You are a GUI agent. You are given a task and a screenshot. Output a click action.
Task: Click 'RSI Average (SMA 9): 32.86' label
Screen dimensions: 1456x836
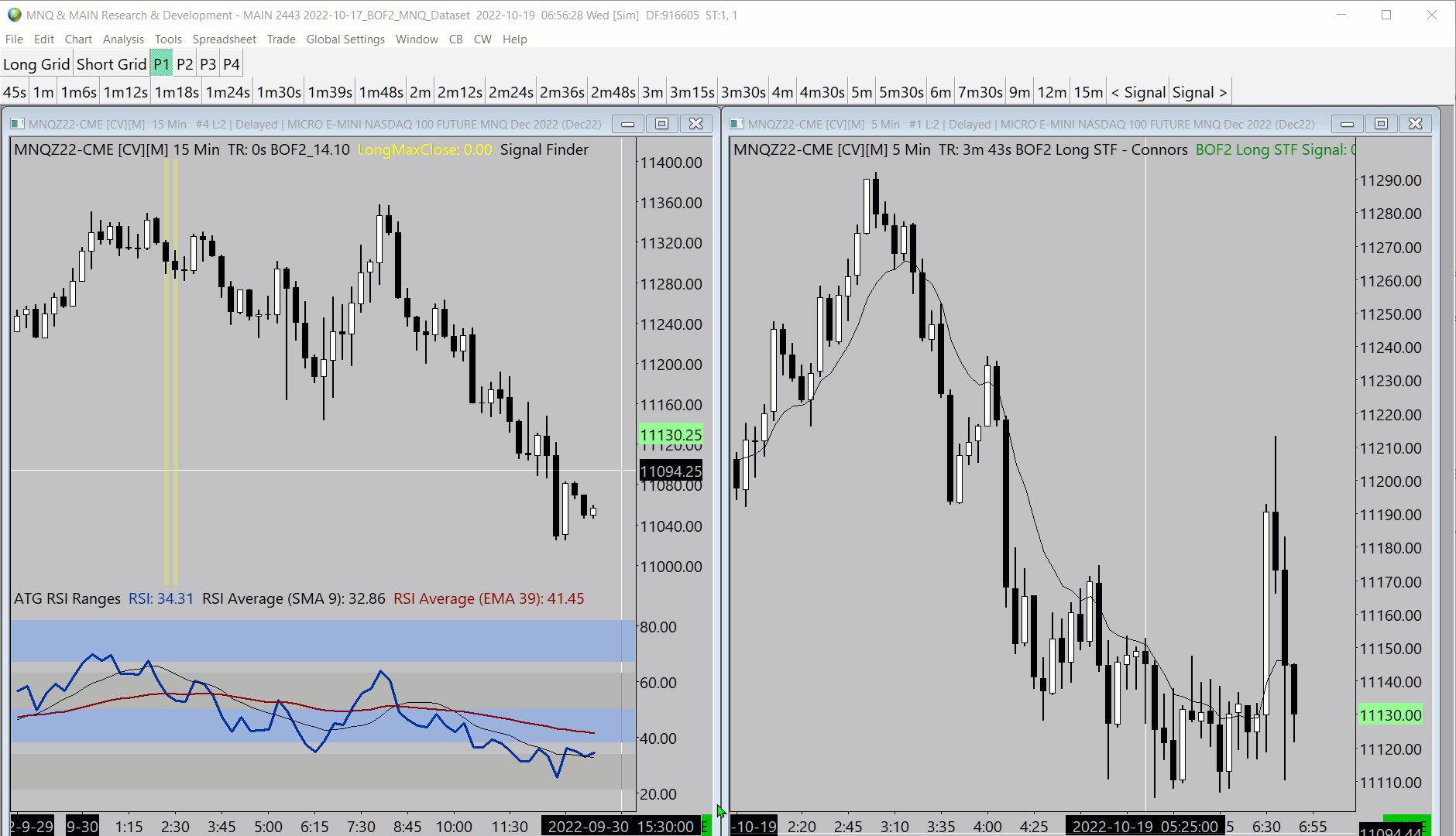(x=294, y=598)
